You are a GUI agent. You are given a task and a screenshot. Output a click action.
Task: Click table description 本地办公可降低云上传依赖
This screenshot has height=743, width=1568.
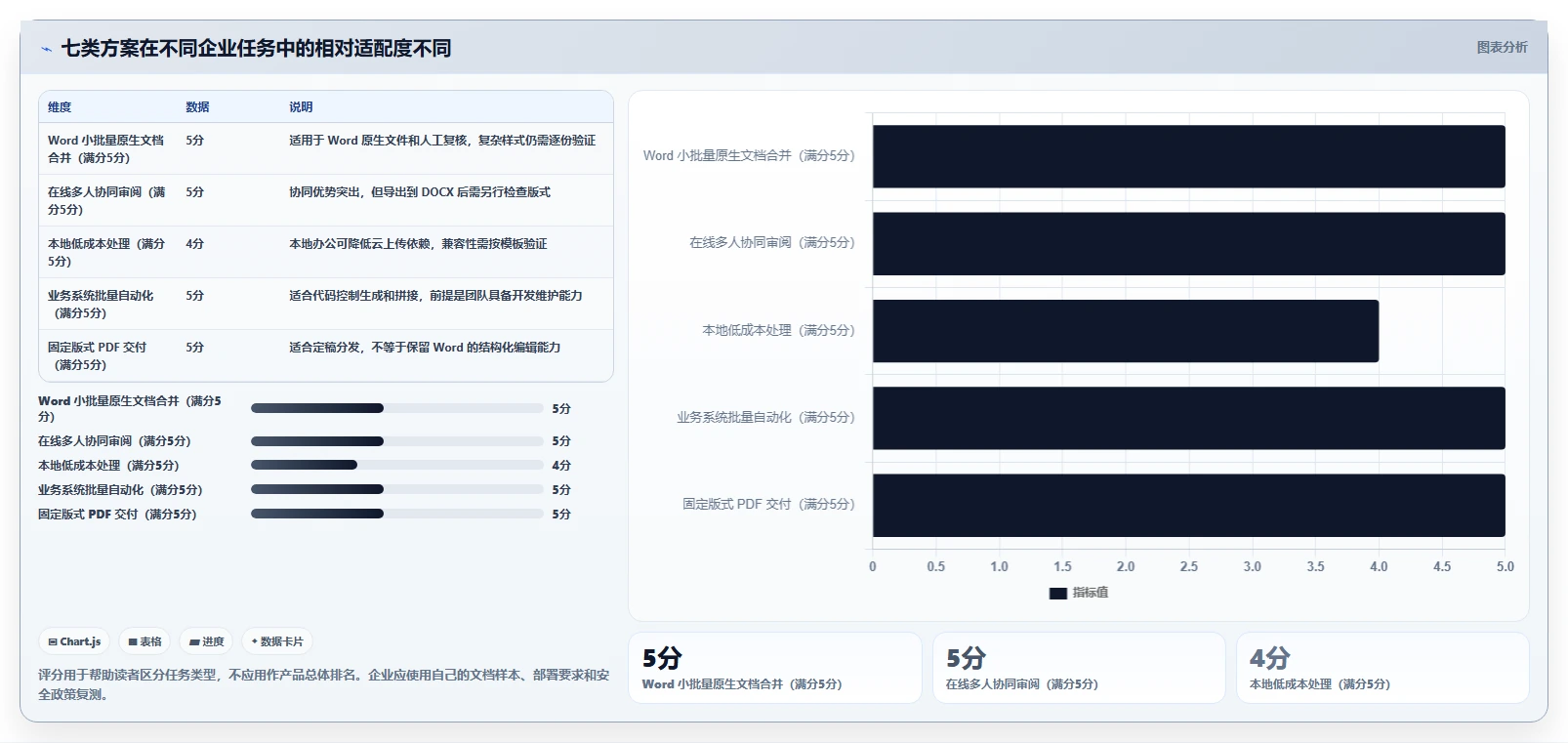(418, 244)
